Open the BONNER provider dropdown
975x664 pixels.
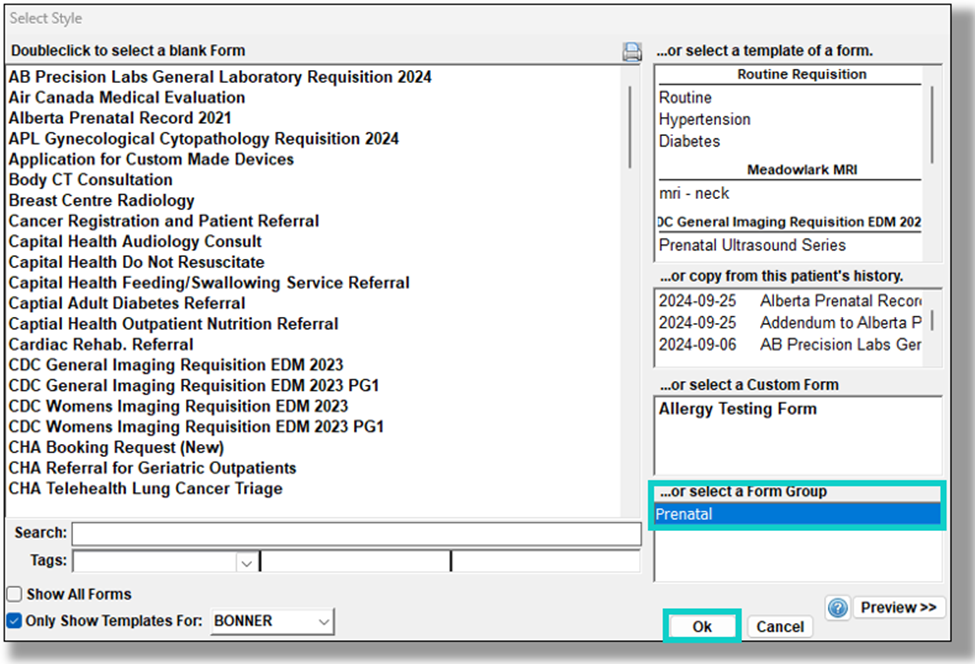point(272,621)
